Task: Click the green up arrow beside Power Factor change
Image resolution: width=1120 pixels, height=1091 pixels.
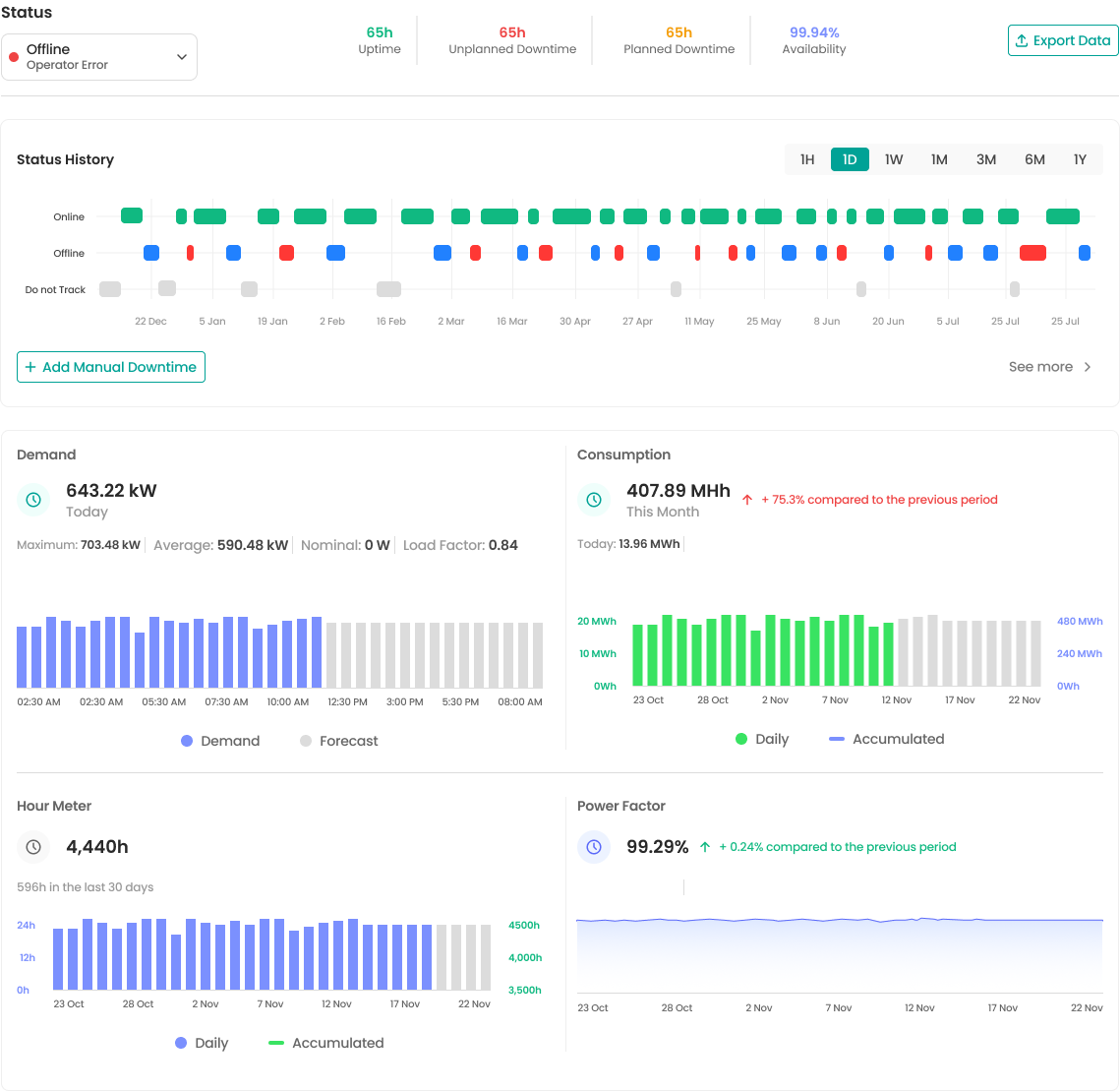Action: tap(705, 846)
